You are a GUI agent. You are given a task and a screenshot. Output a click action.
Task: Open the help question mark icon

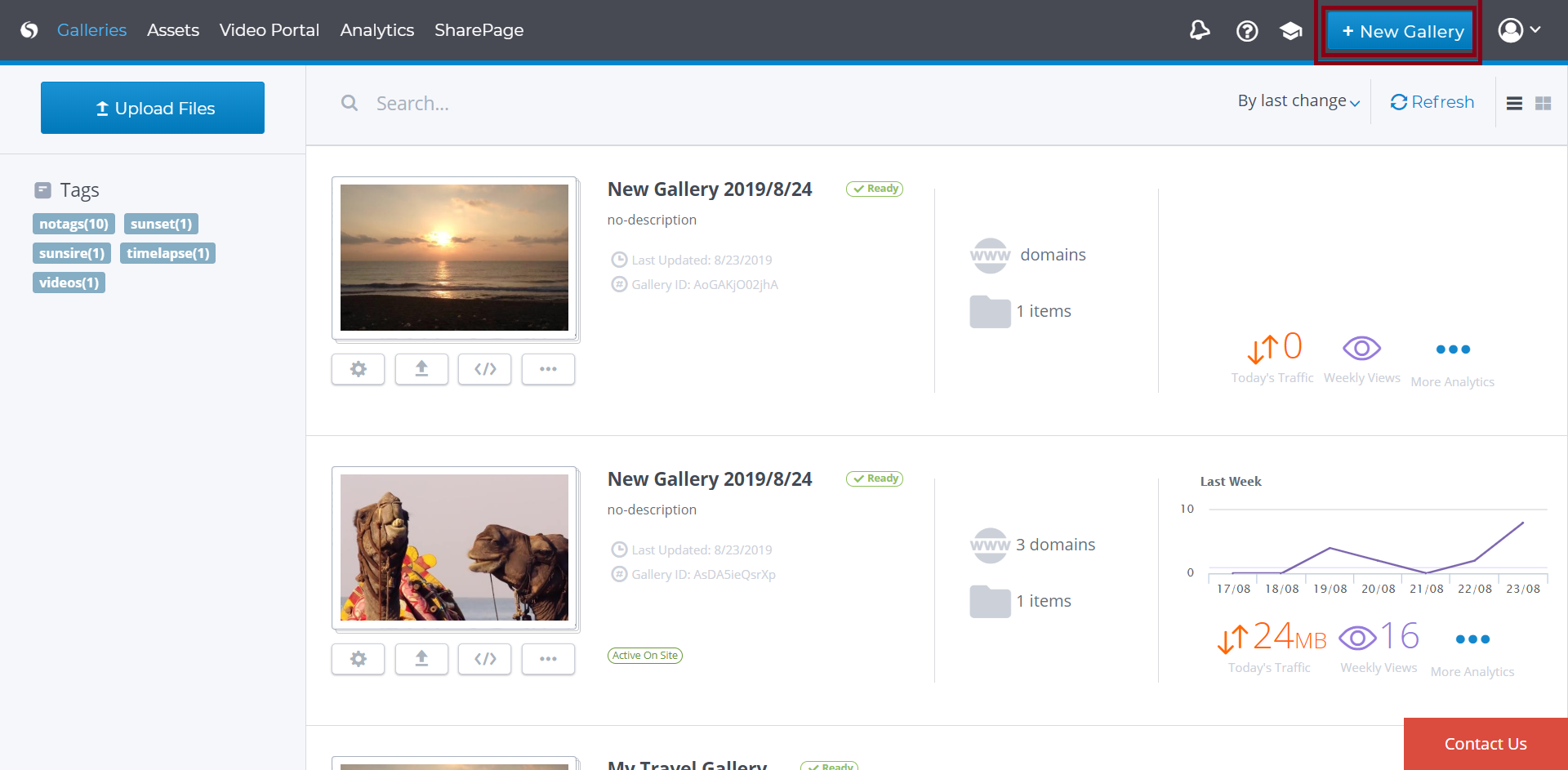pos(1246,31)
